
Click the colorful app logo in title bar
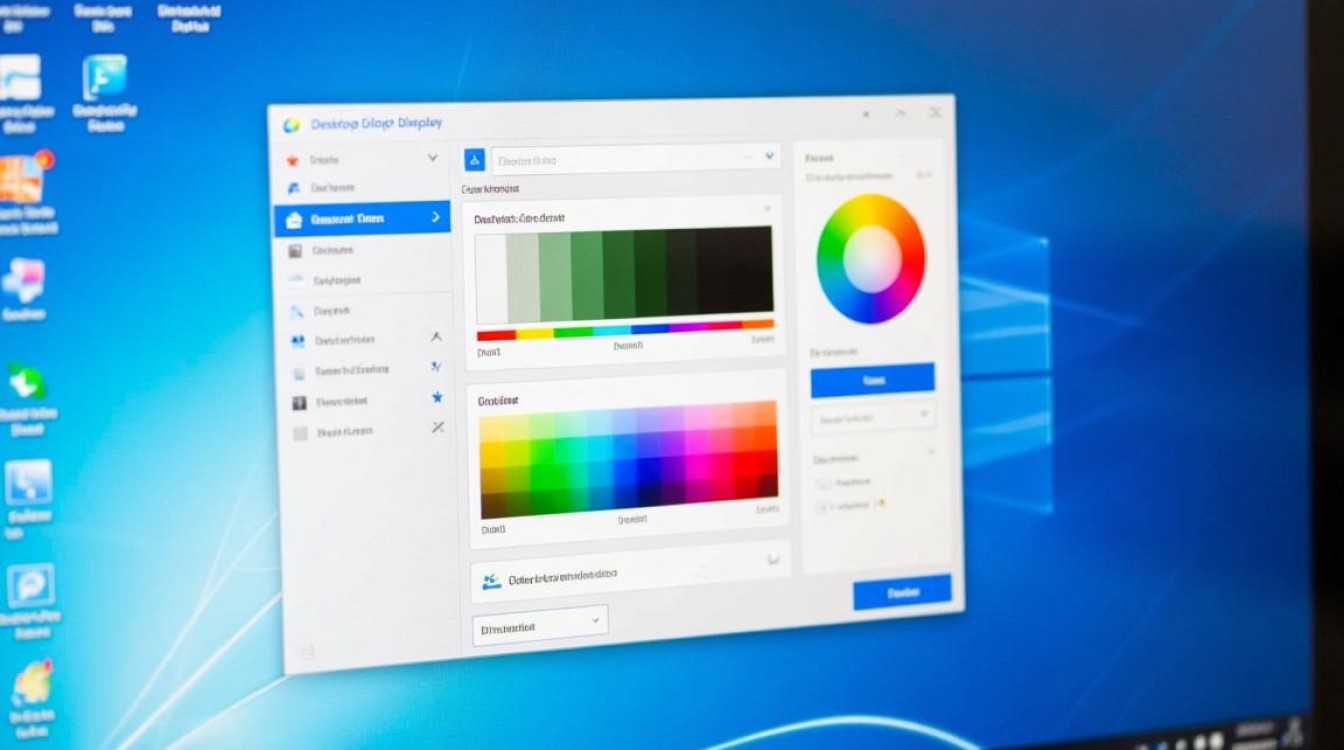point(291,125)
